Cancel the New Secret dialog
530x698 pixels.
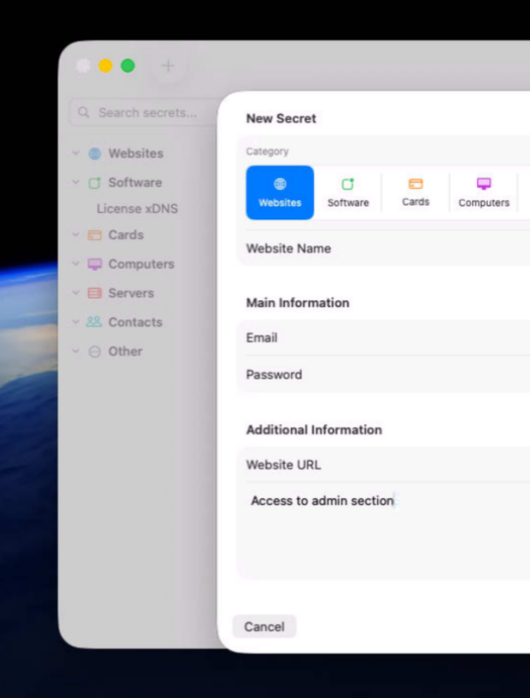point(264,627)
